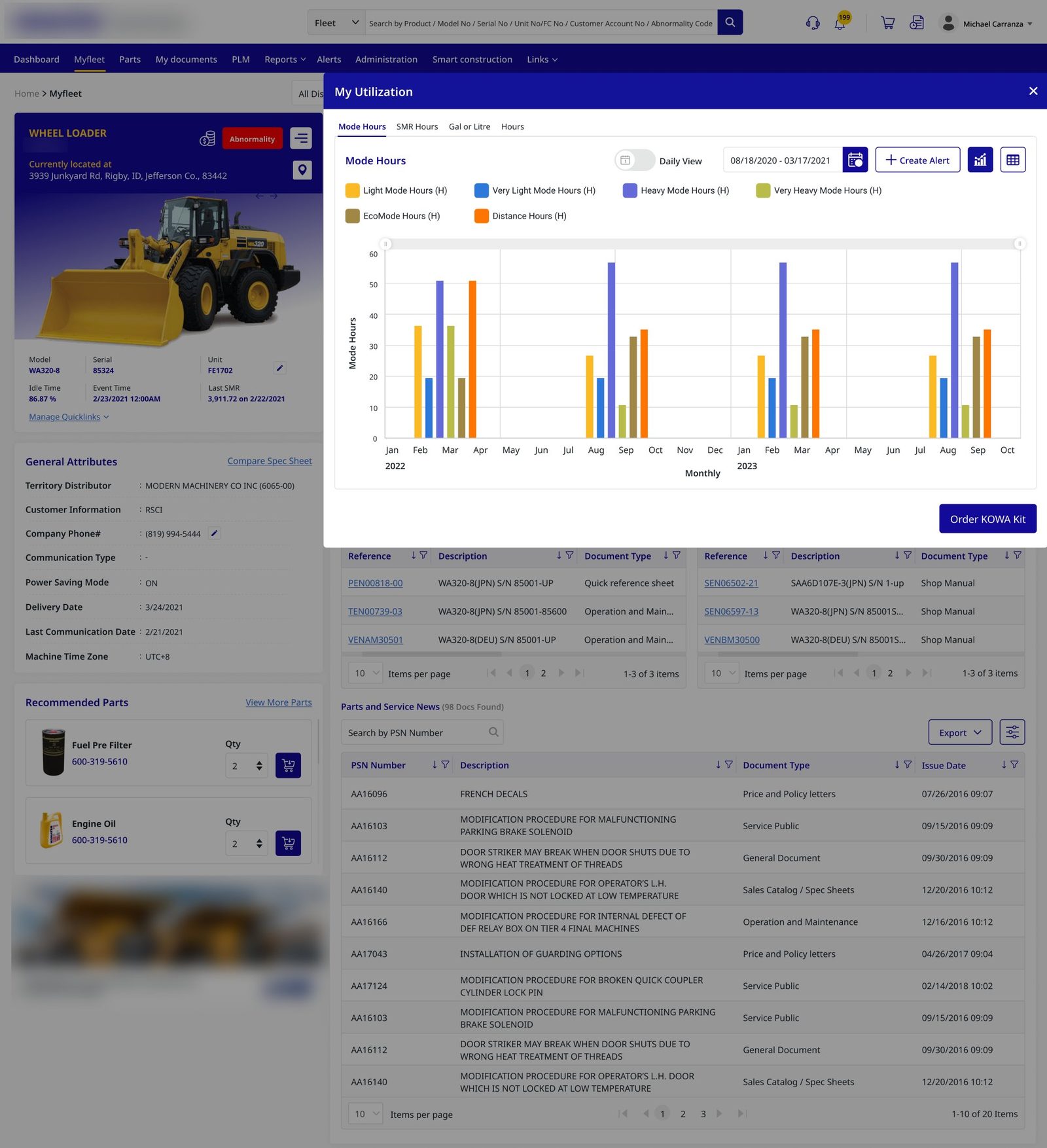Click the Create Alert button

(x=917, y=160)
